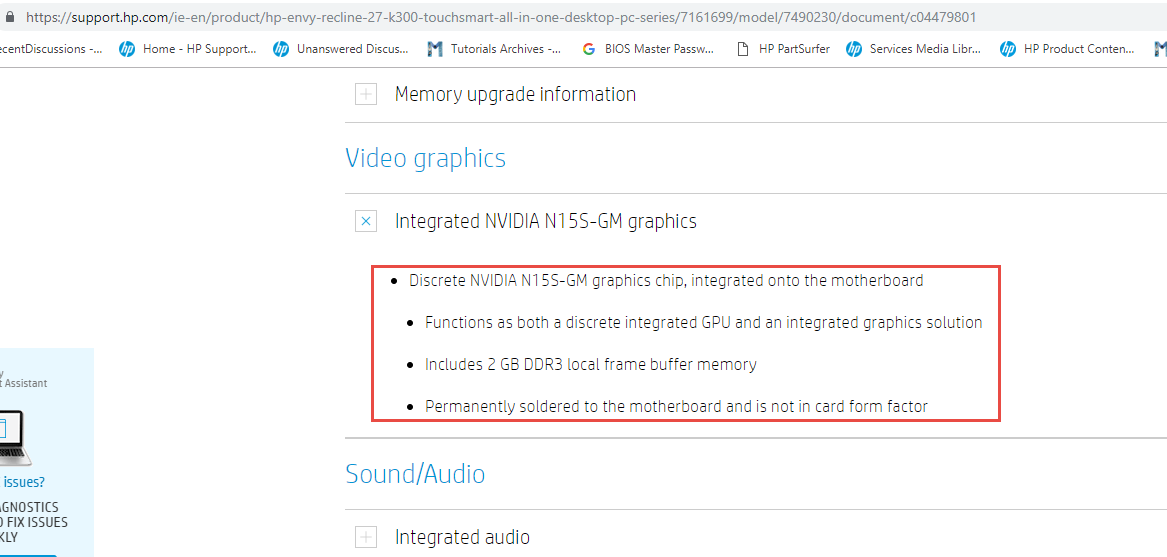Click the lock icon in address bar
1167x557 pixels.
(x=10, y=17)
